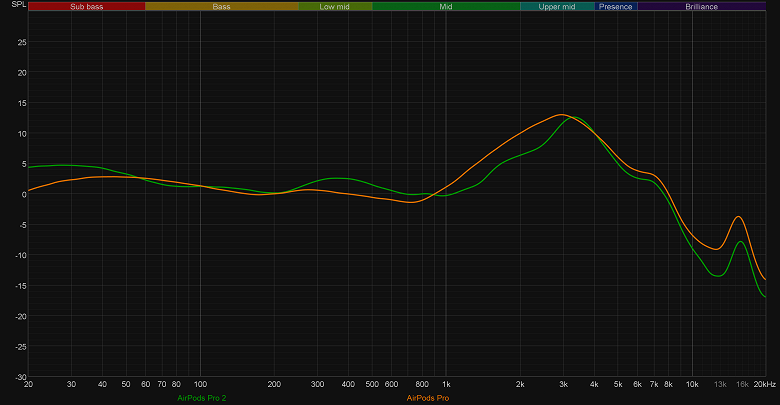Click the orange curve peak near 16k
The width and height of the screenshot is (780, 405).
pos(739,216)
